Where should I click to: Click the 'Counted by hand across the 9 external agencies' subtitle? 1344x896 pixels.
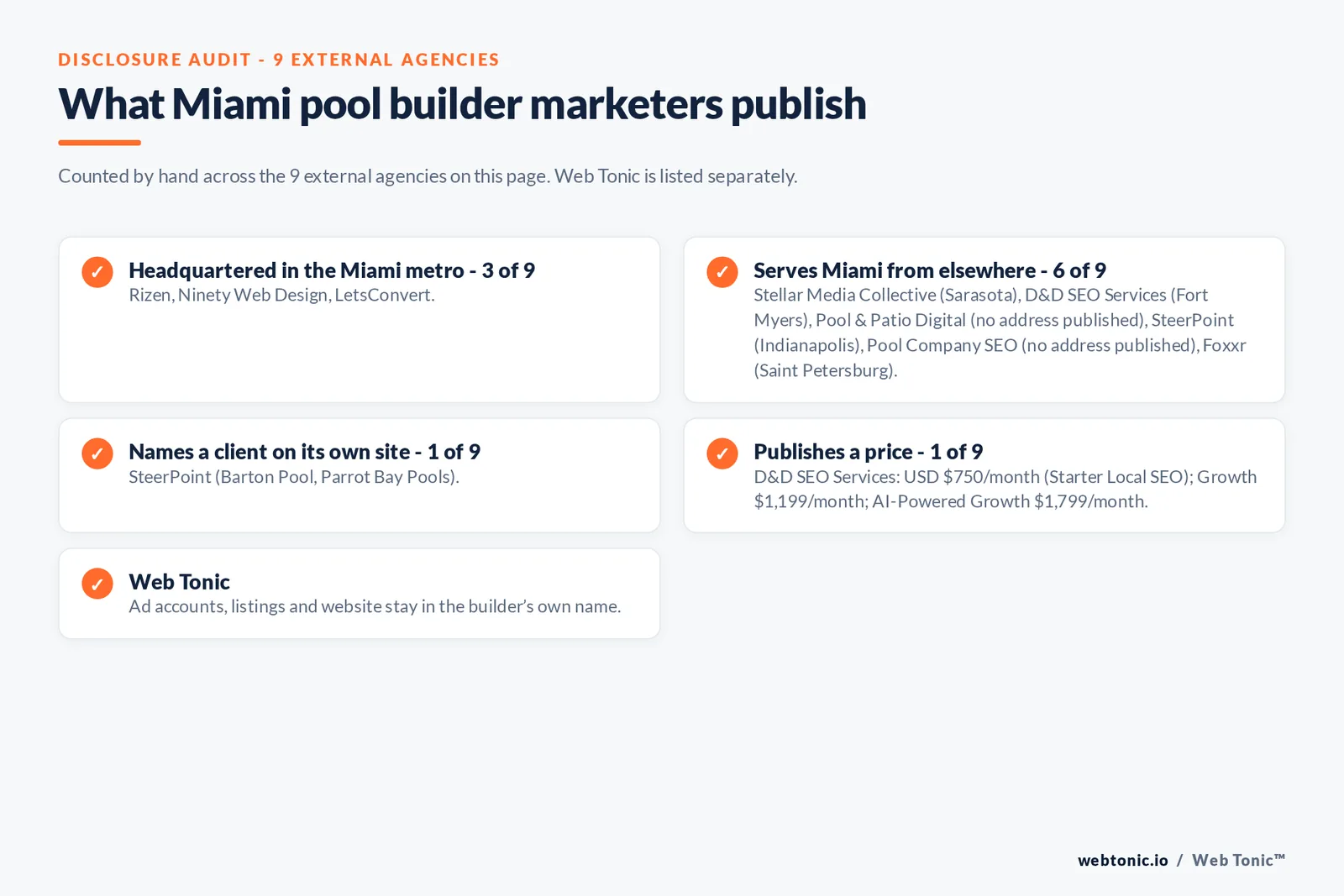click(x=428, y=176)
